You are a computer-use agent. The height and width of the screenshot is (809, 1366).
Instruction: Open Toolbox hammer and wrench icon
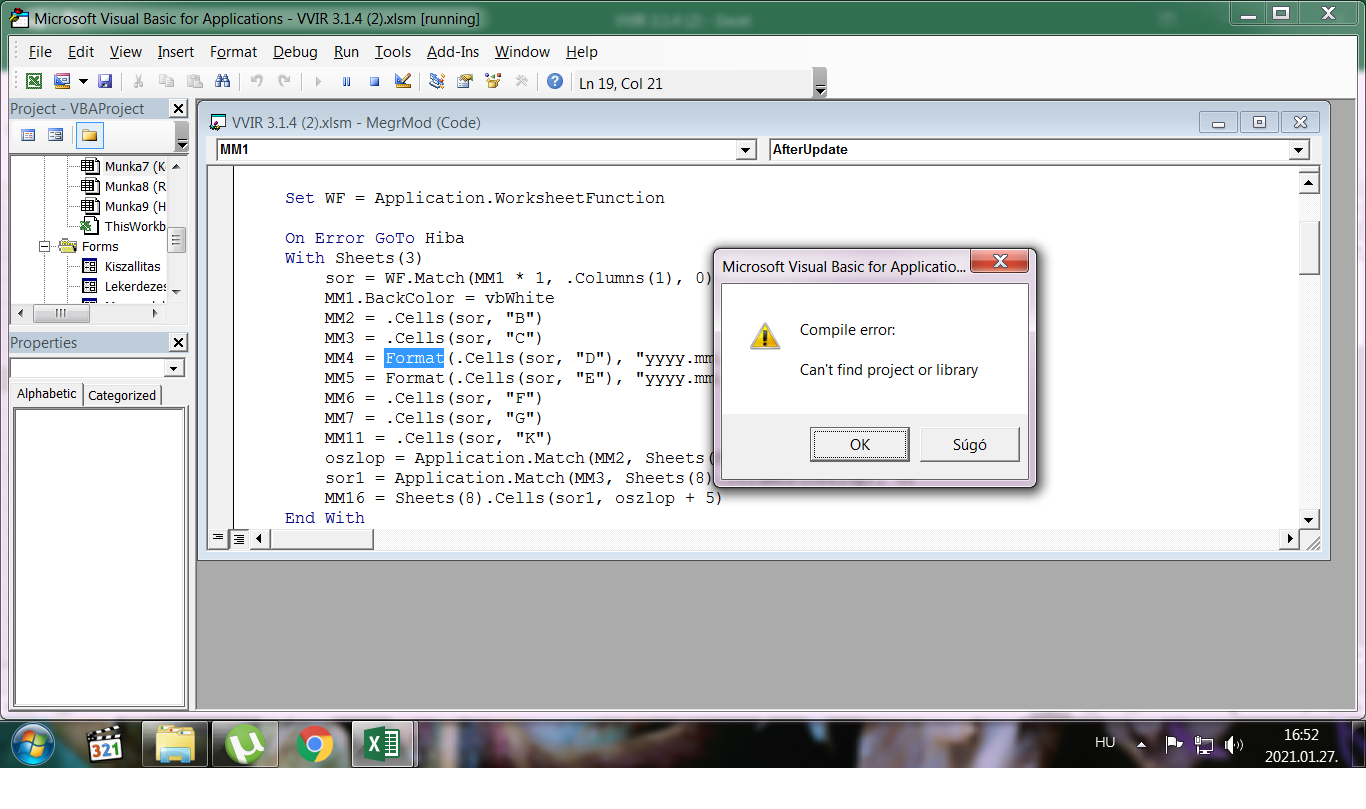(521, 82)
